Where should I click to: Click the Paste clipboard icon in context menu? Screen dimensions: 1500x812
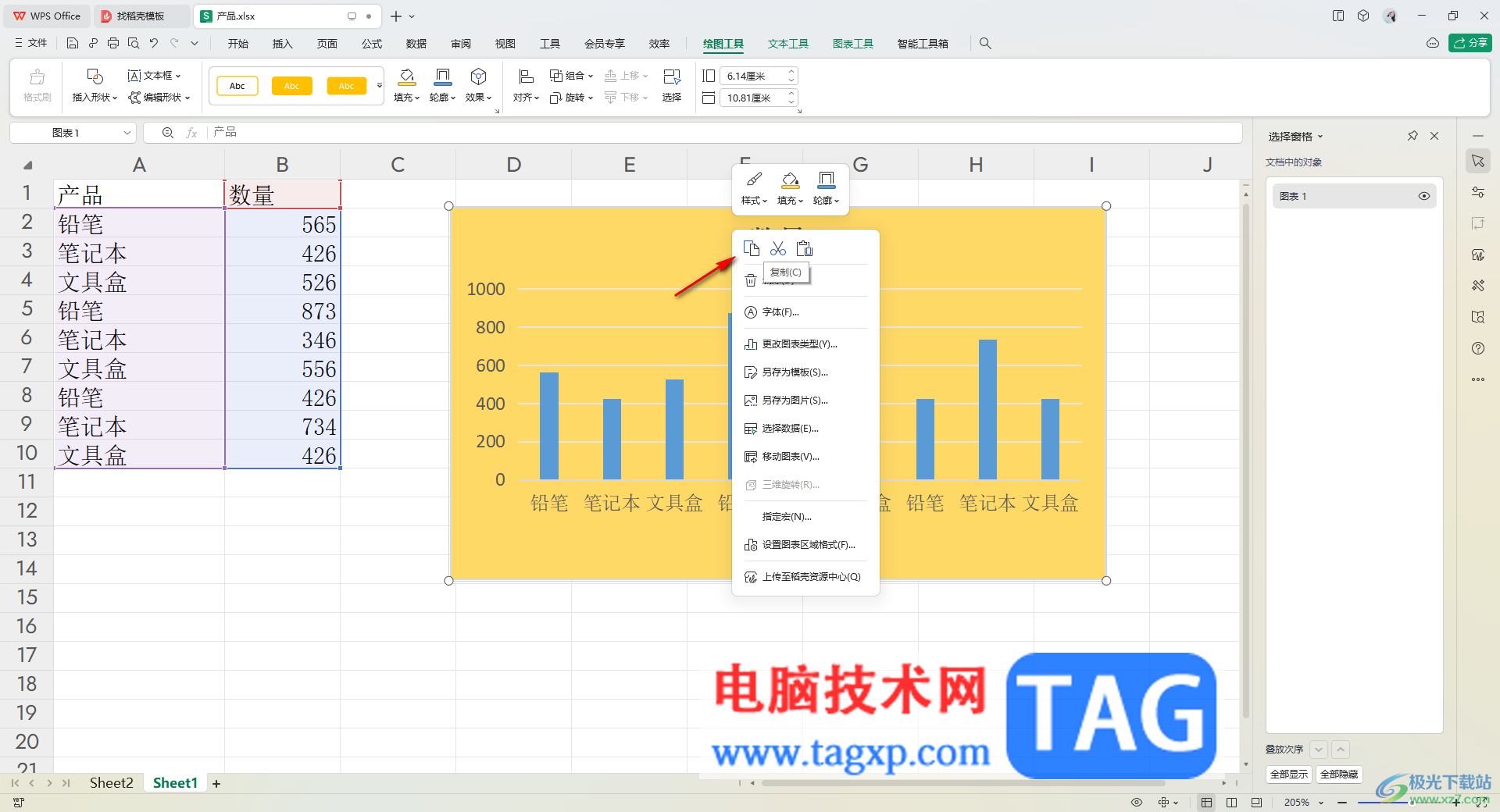click(x=805, y=248)
